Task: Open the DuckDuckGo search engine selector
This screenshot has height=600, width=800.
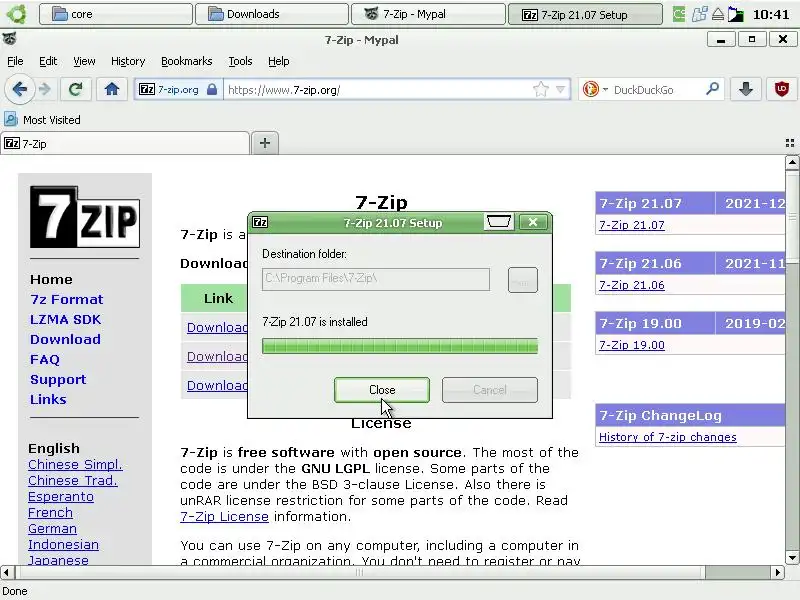Action: coord(595,90)
